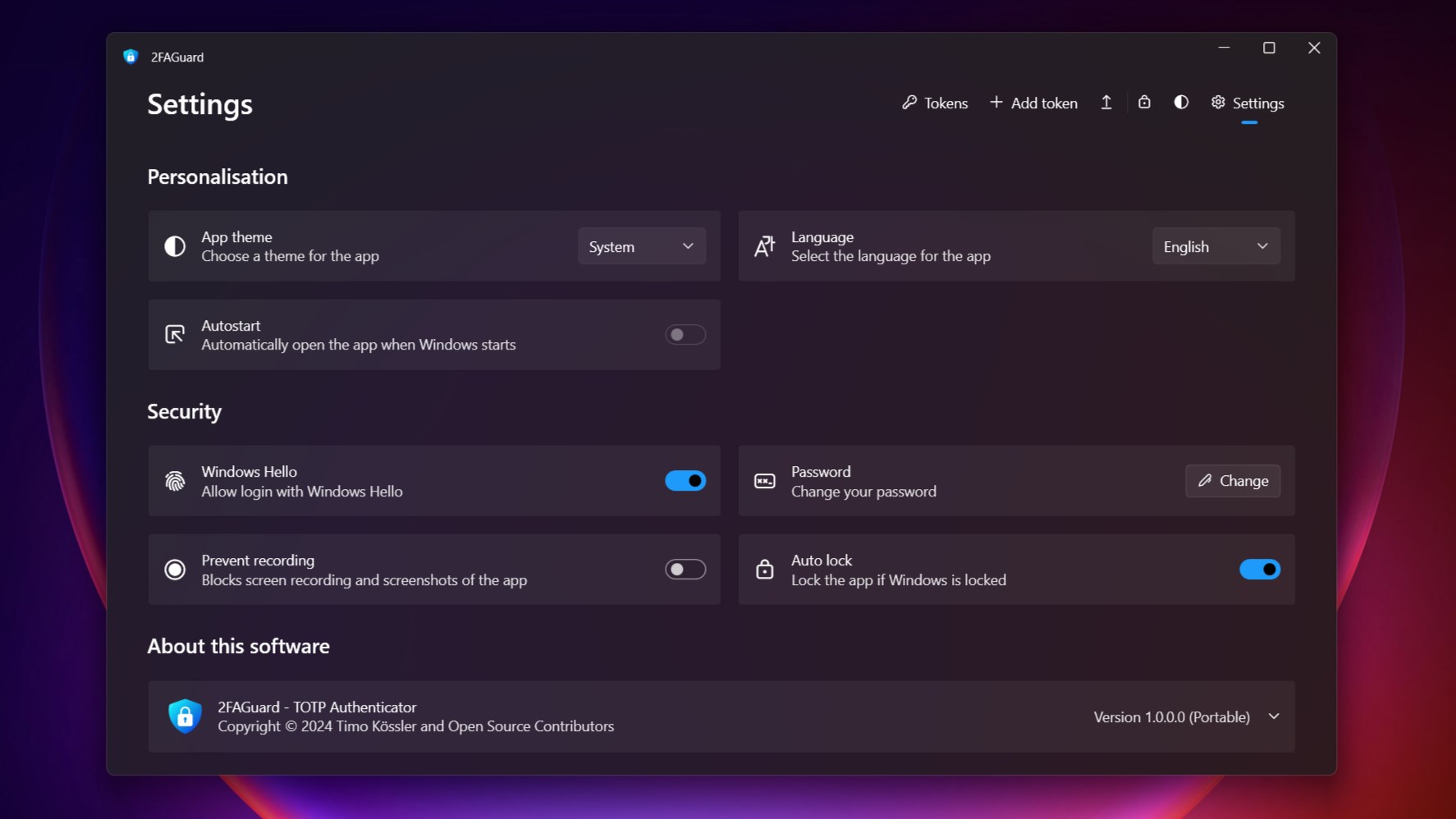The height and width of the screenshot is (819, 1456).
Task: Lock the app using the padlock icon
Action: click(1144, 102)
